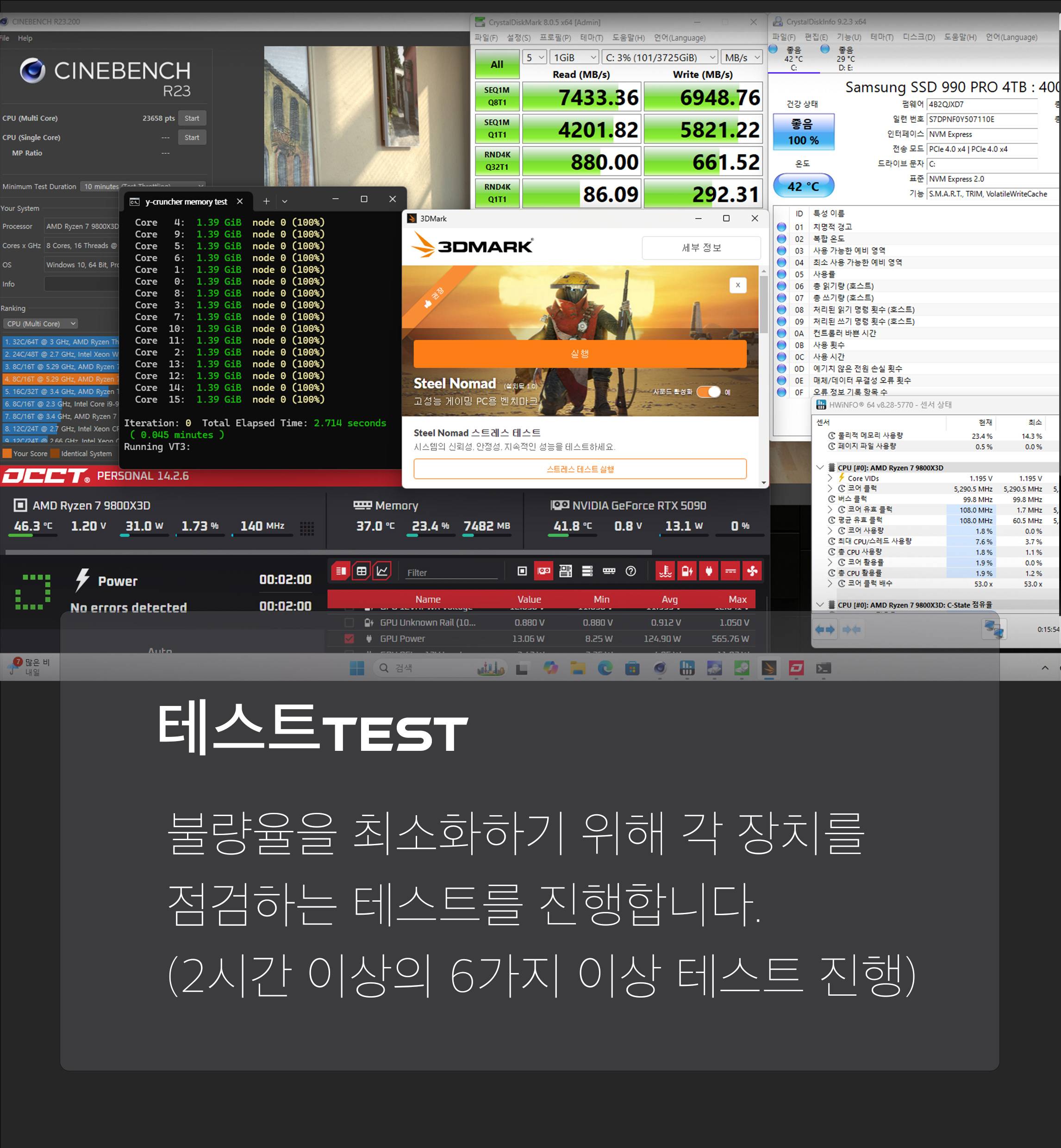The image size is (1061, 1148).
Task: Open Cinebench Minimum Test Duration dropdown
Action: pyautogui.click(x=143, y=187)
